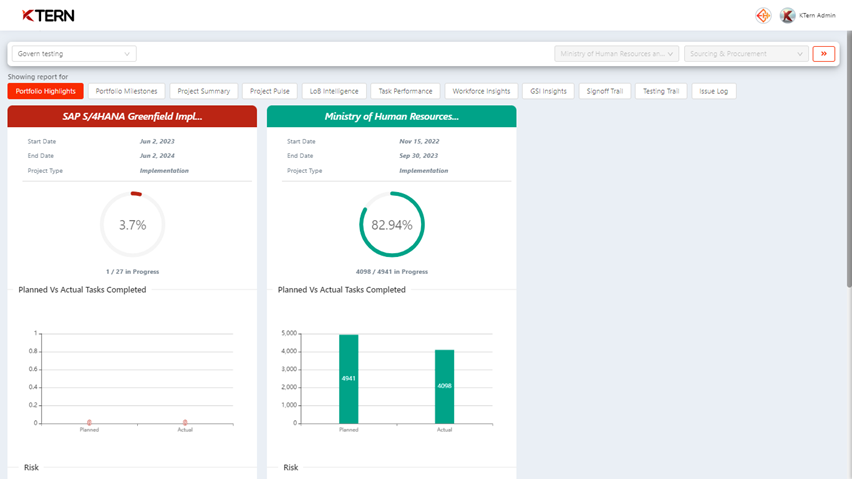Click the KTern Admin user name
This screenshot has width=852, height=479.
(817, 16)
